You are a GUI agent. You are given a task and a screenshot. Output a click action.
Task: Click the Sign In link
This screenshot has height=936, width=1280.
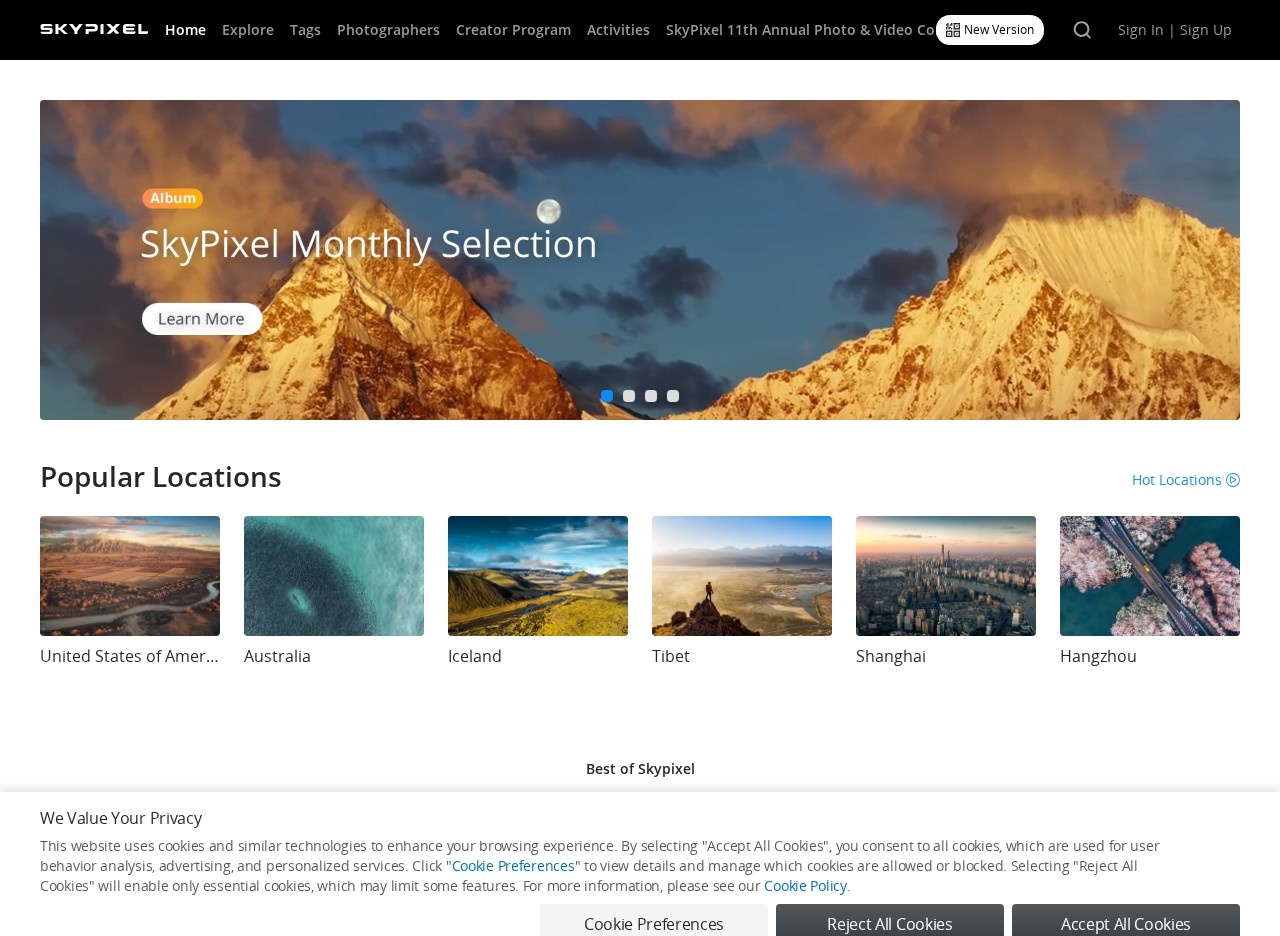tap(1141, 30)
